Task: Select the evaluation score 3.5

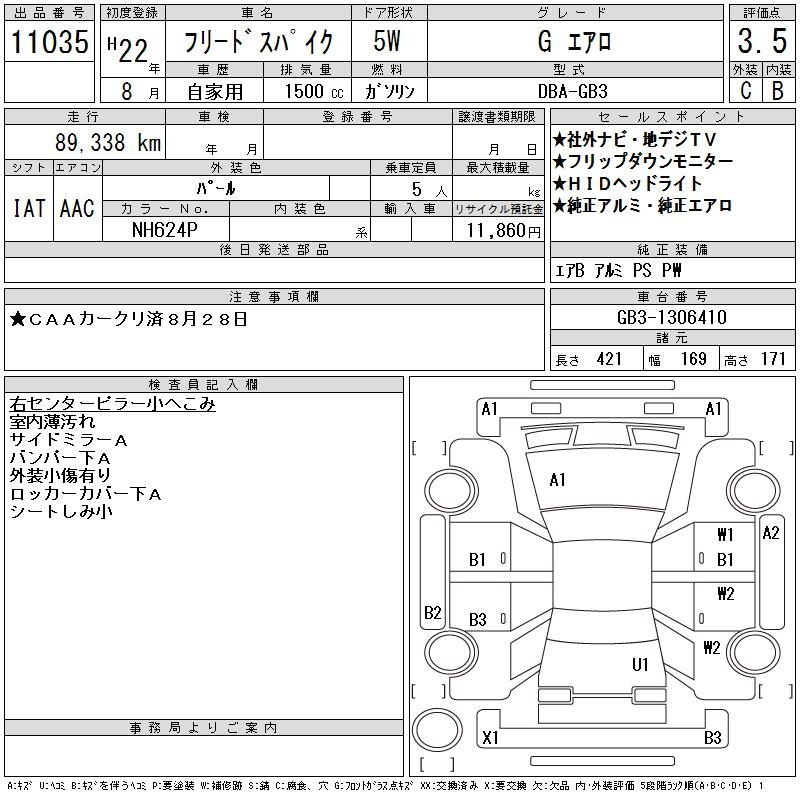Action: [x=759, y=42]
